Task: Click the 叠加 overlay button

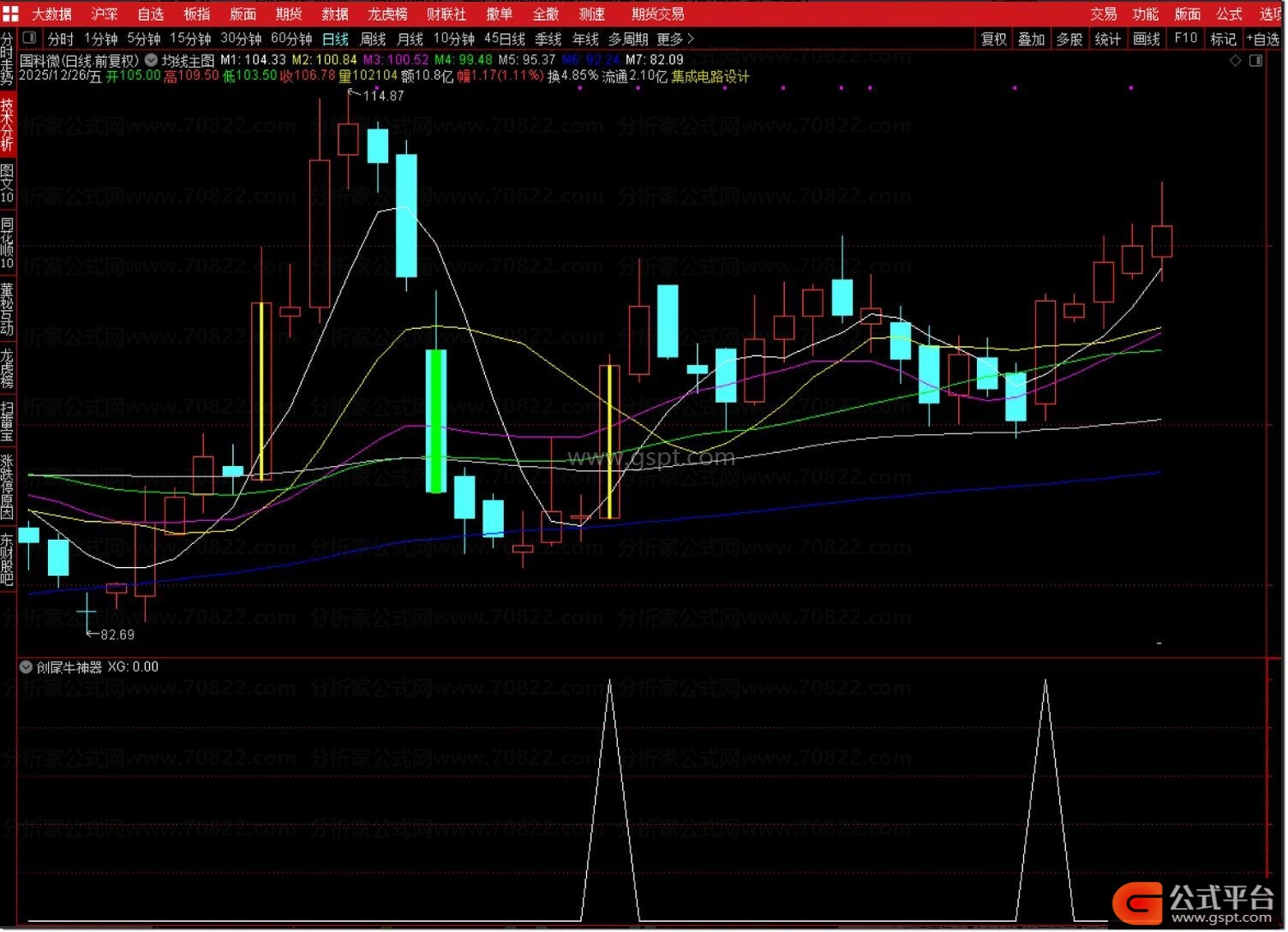Action: [x=1031, y=39]
